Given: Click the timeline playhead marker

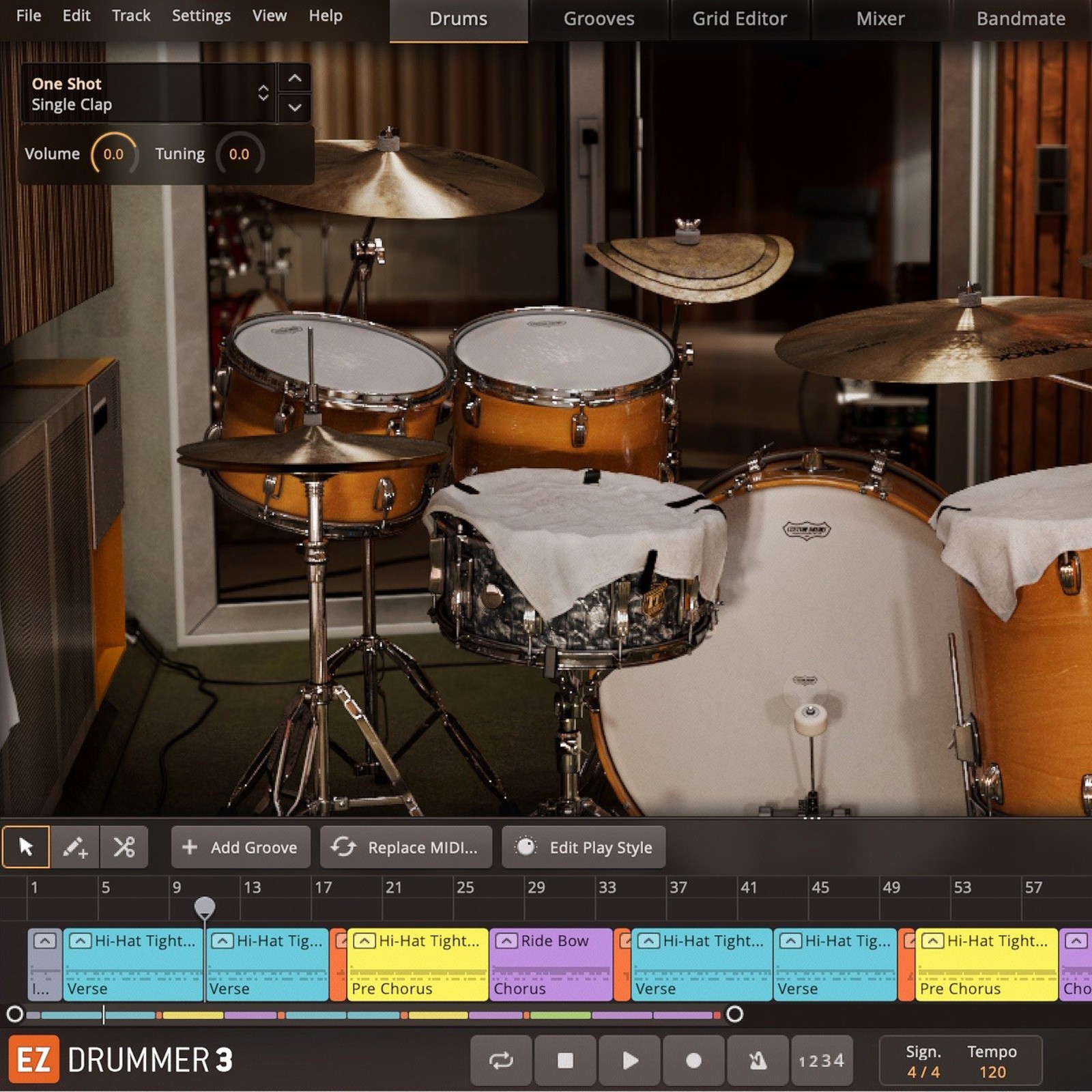Looking at the screenshot, I should coord(205,907).
